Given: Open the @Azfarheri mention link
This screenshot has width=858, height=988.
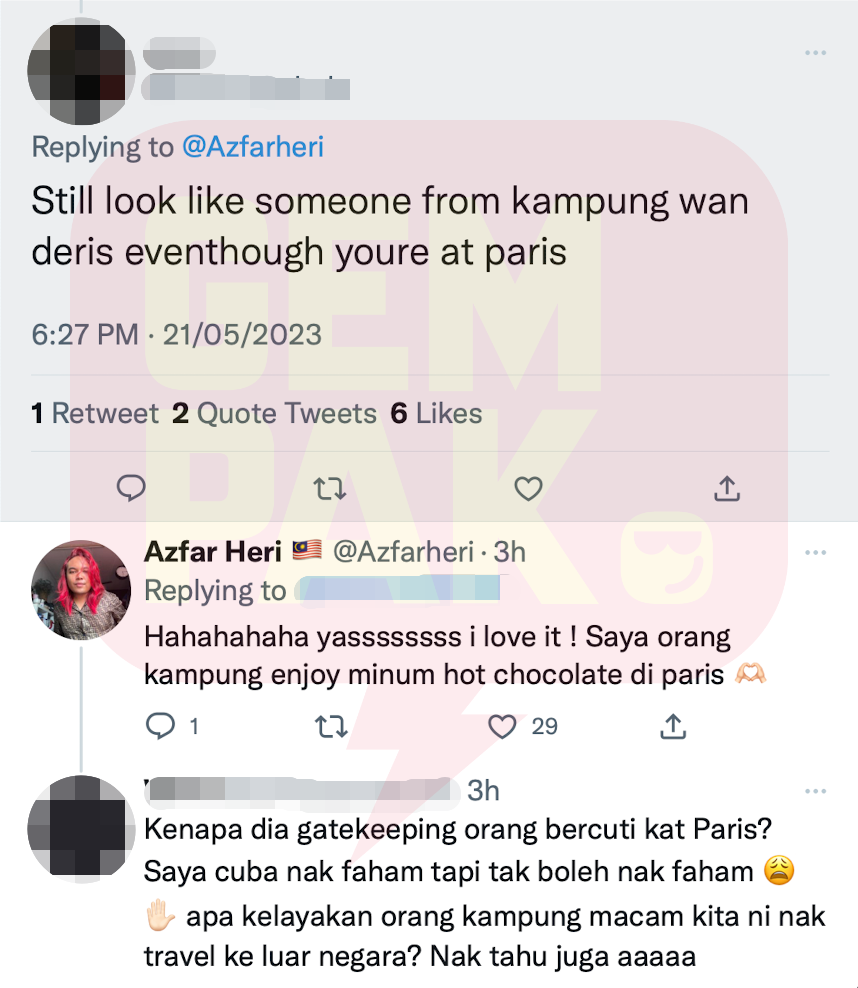Looking at the screenshot, I should point(253,147).
